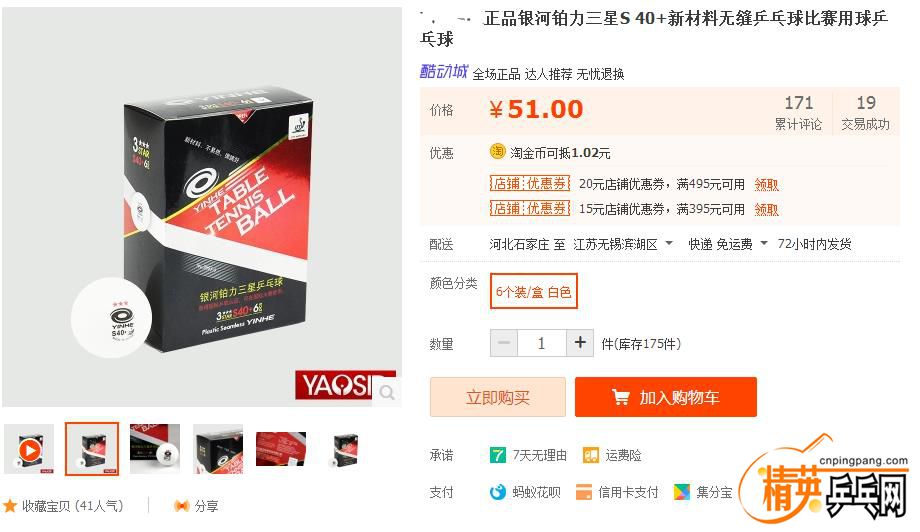This screenshot has width=920, height=532.
Task: Click the magnifier zoom icon on product image
Action: coord(387,392)
